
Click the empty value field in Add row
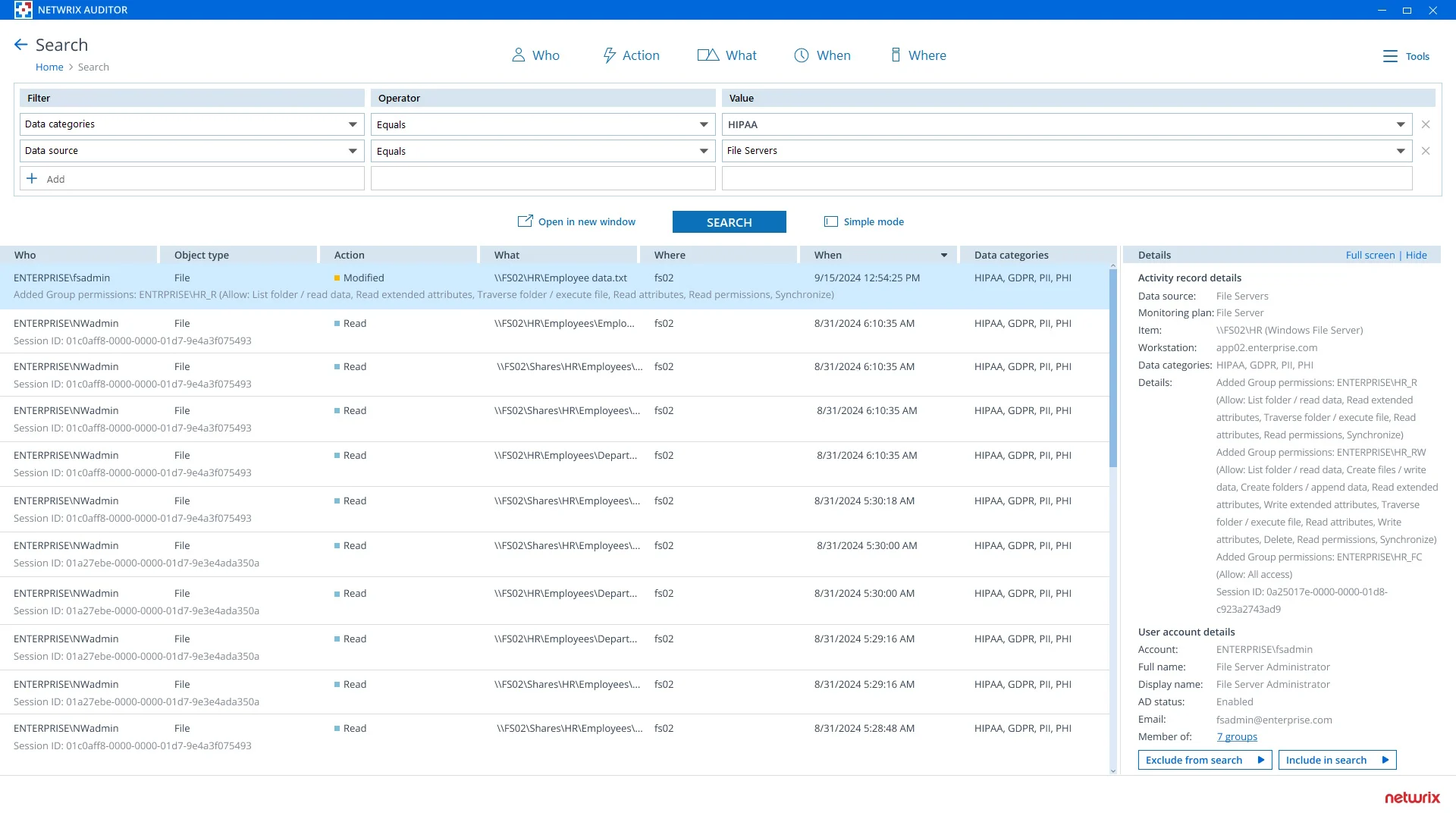pyautogui.click(x=1067, y=178)
